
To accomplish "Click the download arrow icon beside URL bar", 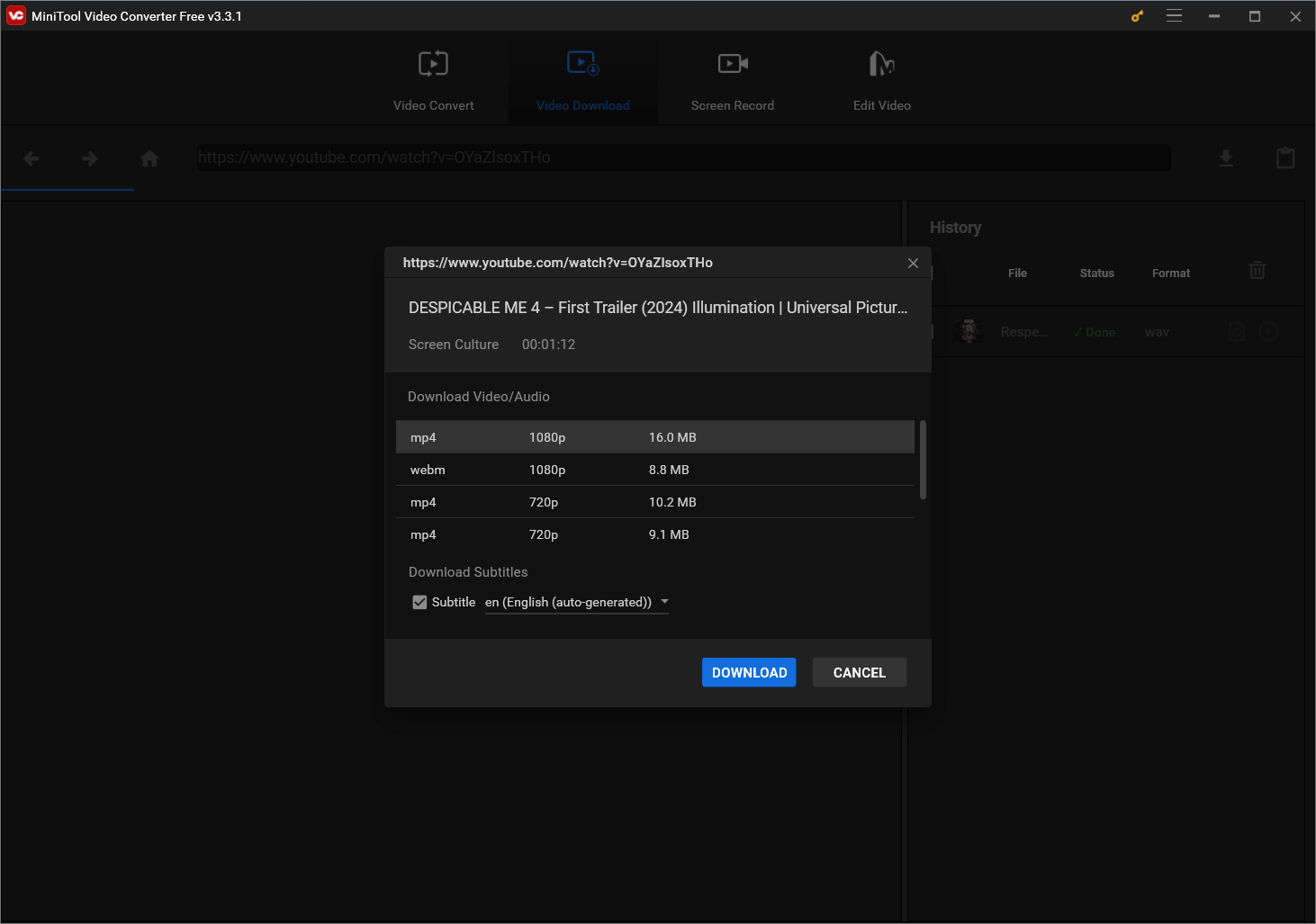I will coord(1226,158).
